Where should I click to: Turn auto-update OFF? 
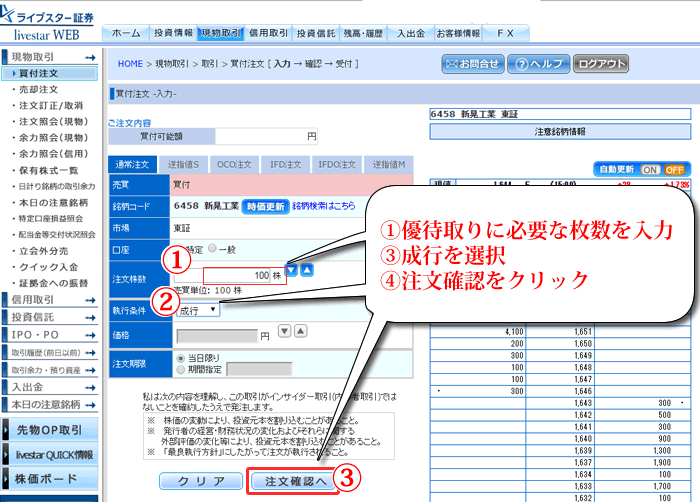[x=674, y=169]
